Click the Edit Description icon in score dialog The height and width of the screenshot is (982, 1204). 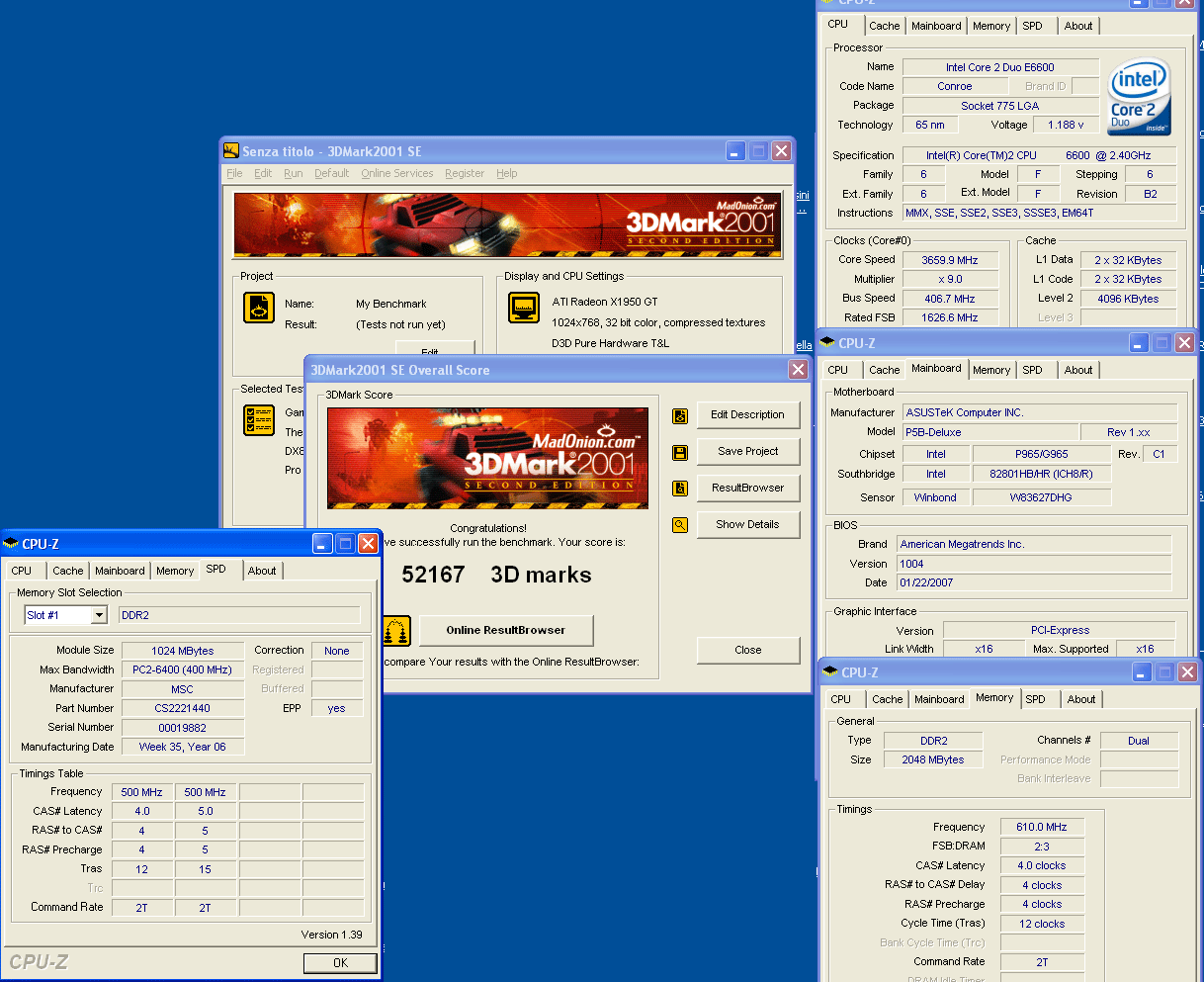click(x=680, y=416)
